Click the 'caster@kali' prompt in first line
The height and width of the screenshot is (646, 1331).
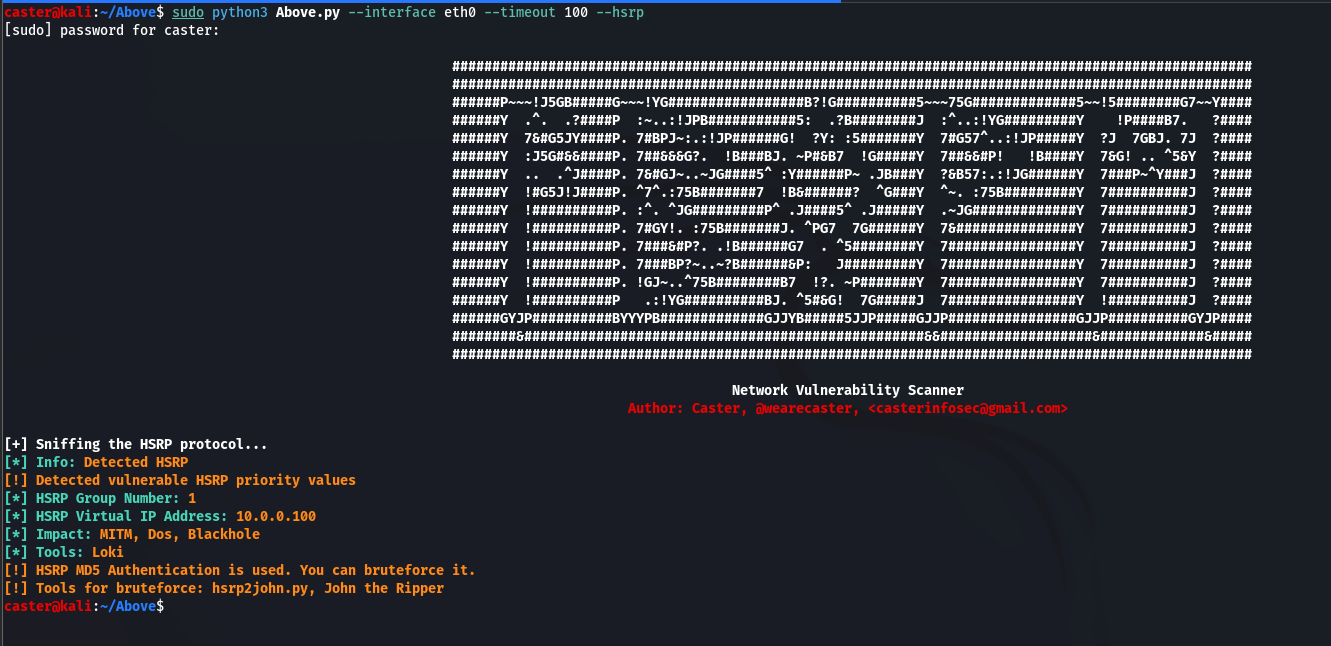coord(48,12)
